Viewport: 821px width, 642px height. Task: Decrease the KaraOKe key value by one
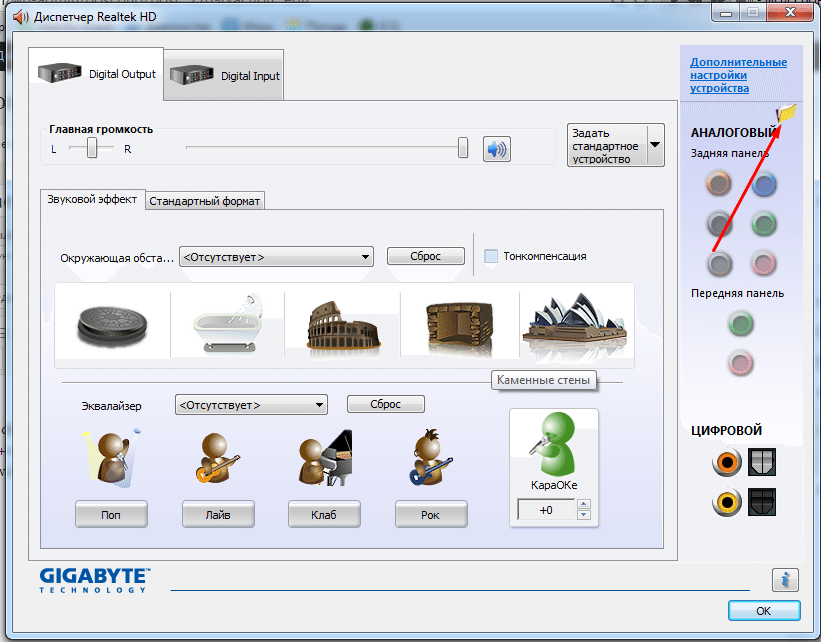tap(584, 515)
